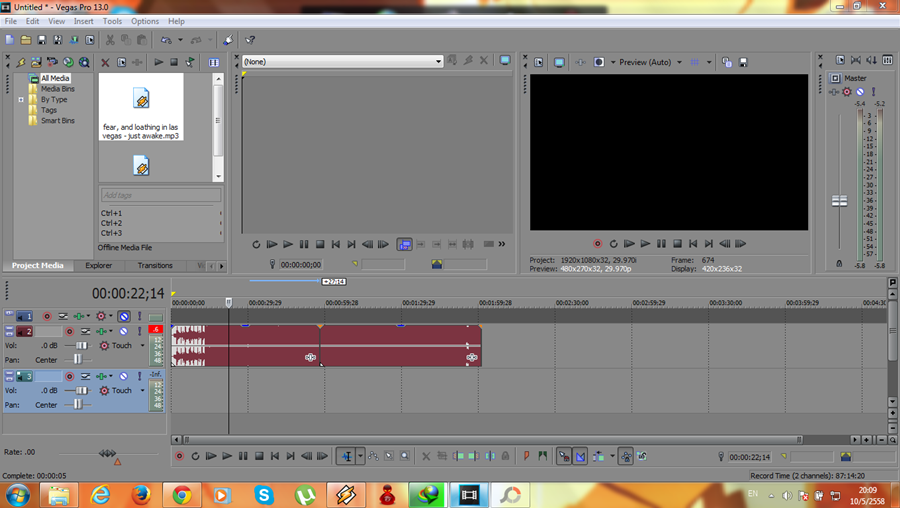The image size is (900, 508).
Task: Preview on the external monitor in Video Preview
Action: [x=559, y=62]
